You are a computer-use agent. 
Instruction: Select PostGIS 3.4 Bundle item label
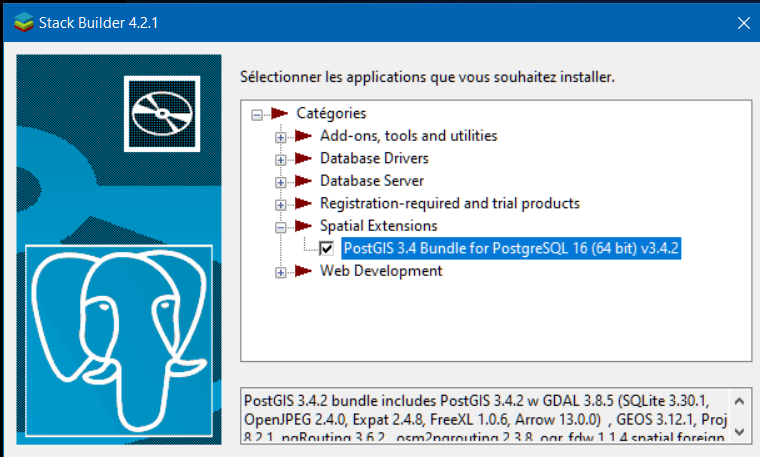point(511,248)
